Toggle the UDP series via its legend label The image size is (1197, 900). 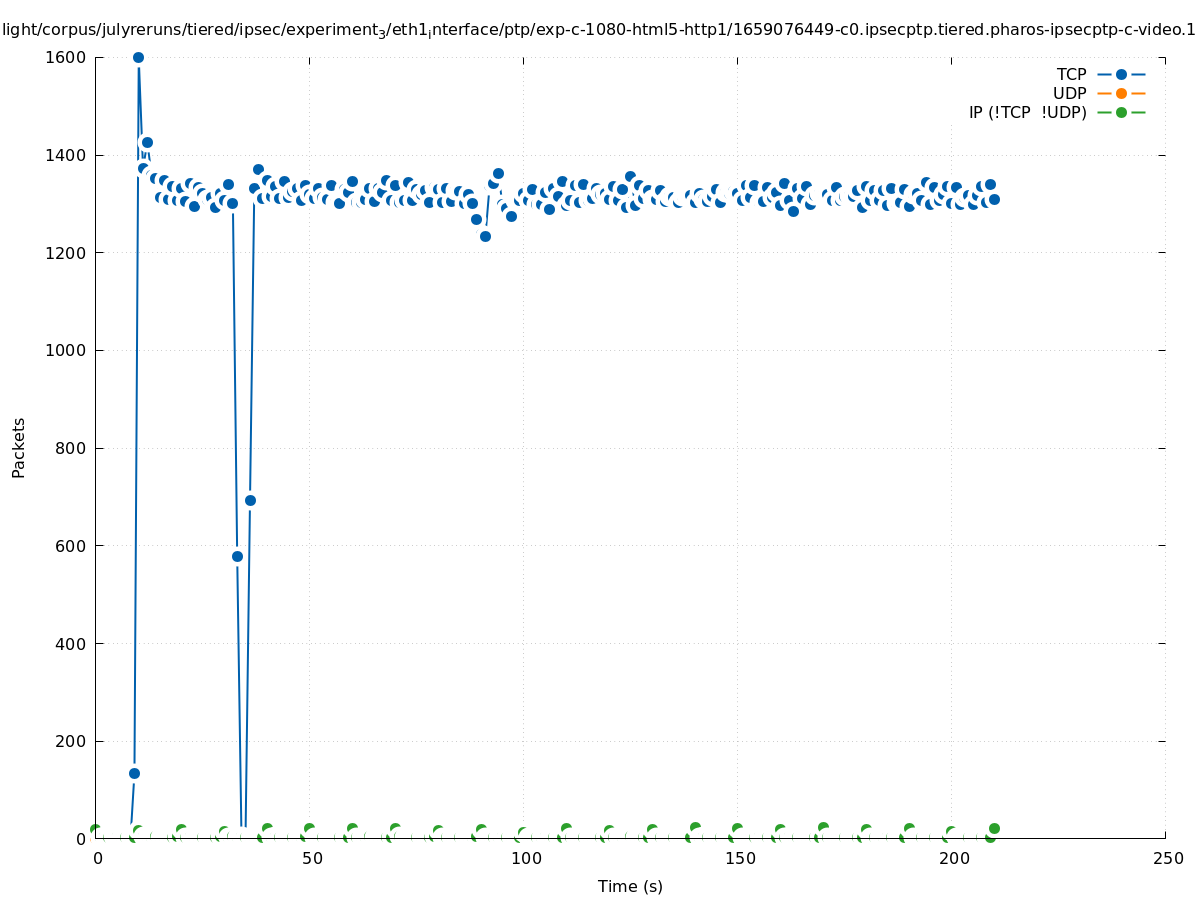pyautogui.click(x=1069, y=93)
